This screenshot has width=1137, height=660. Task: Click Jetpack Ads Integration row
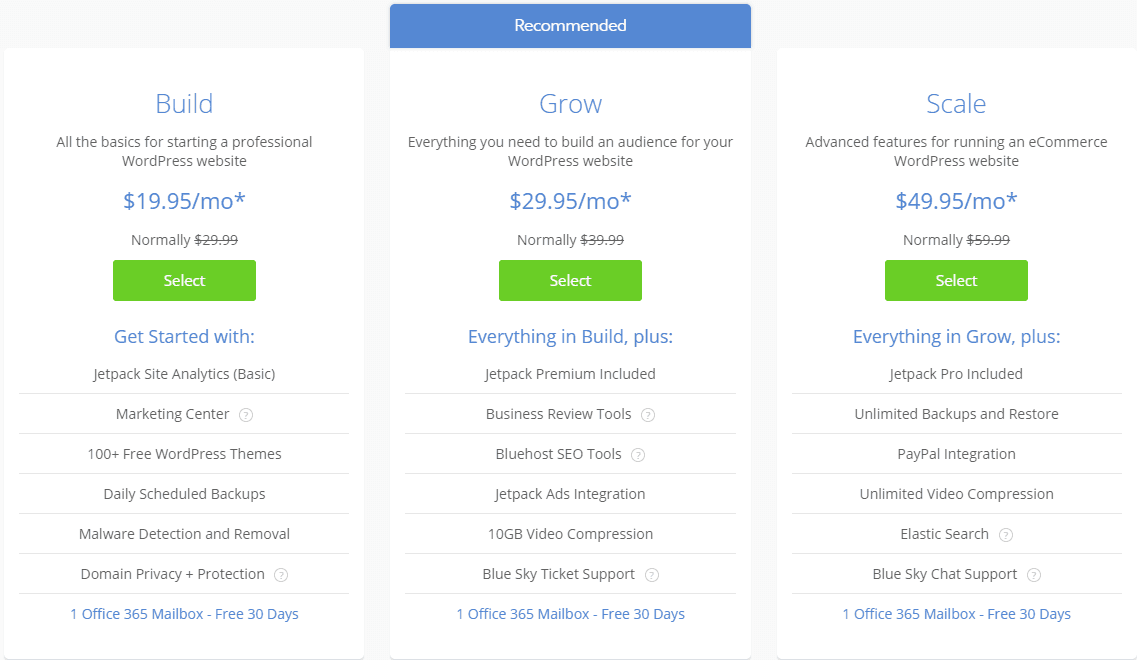[x=570, y=494]
